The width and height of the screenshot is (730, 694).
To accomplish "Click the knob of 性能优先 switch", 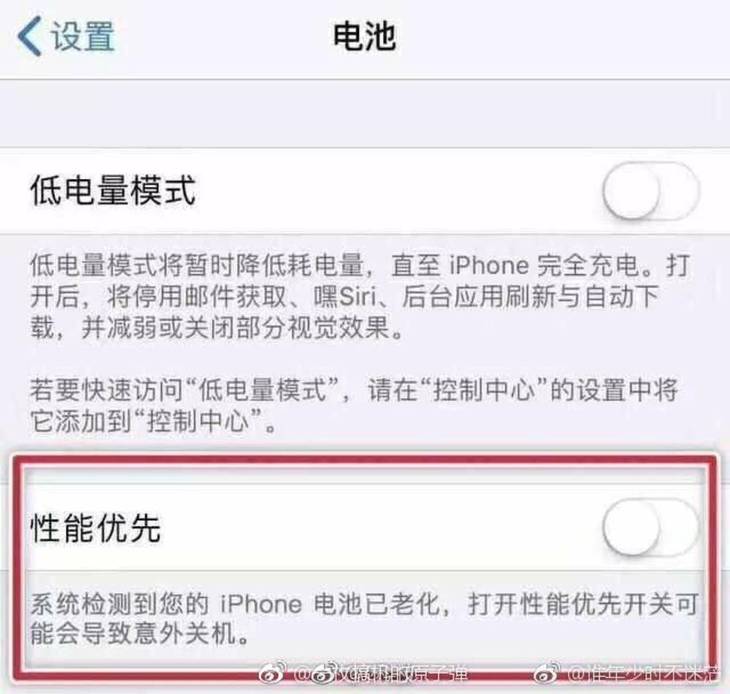I will pos(631,527).
